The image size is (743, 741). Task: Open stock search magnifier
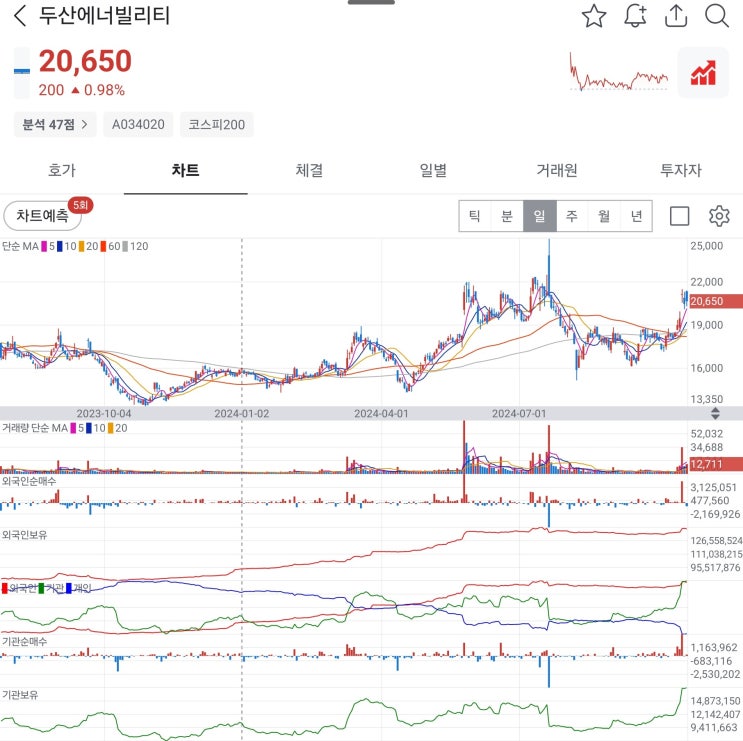pos(717,16)
